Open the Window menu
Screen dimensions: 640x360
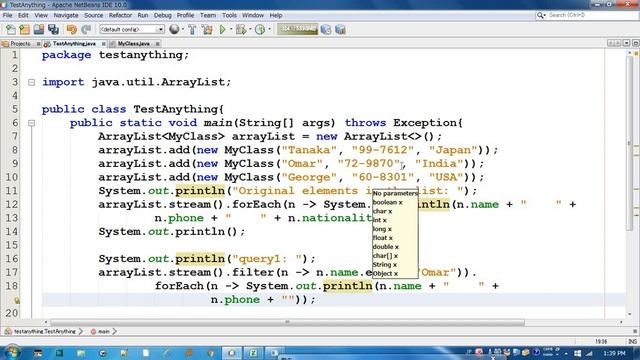(253, 15)
